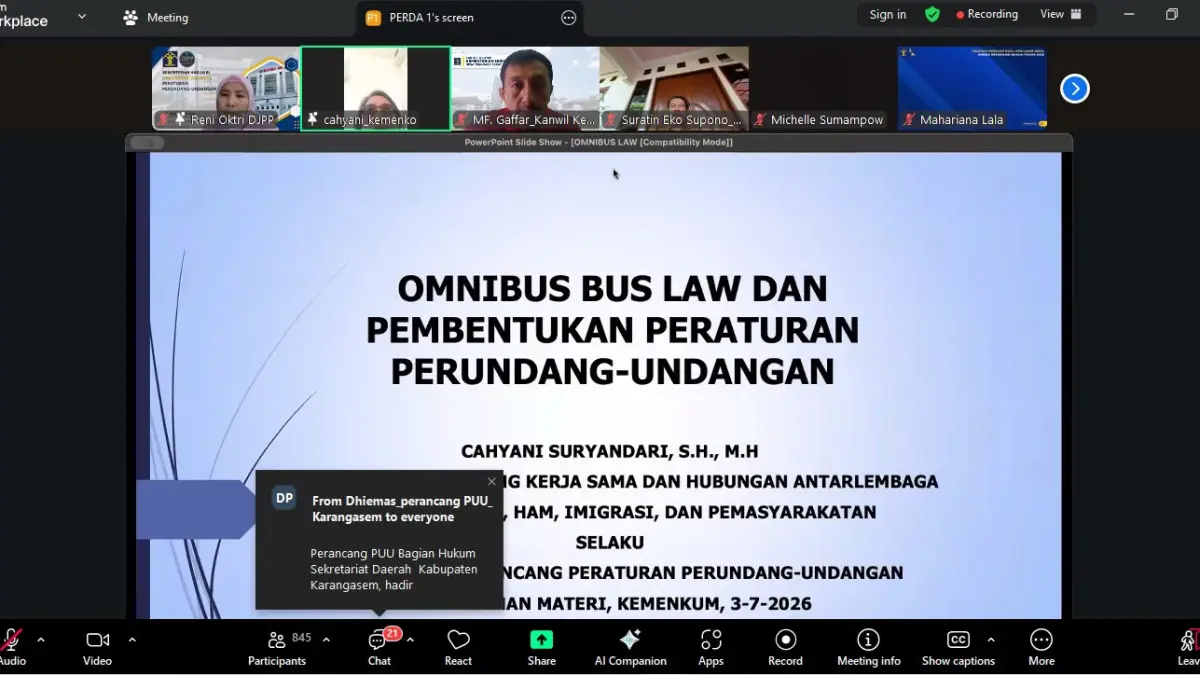Click the Sign in button
Viewport: 1200px width, 675px height.
(x=888, y=15)
